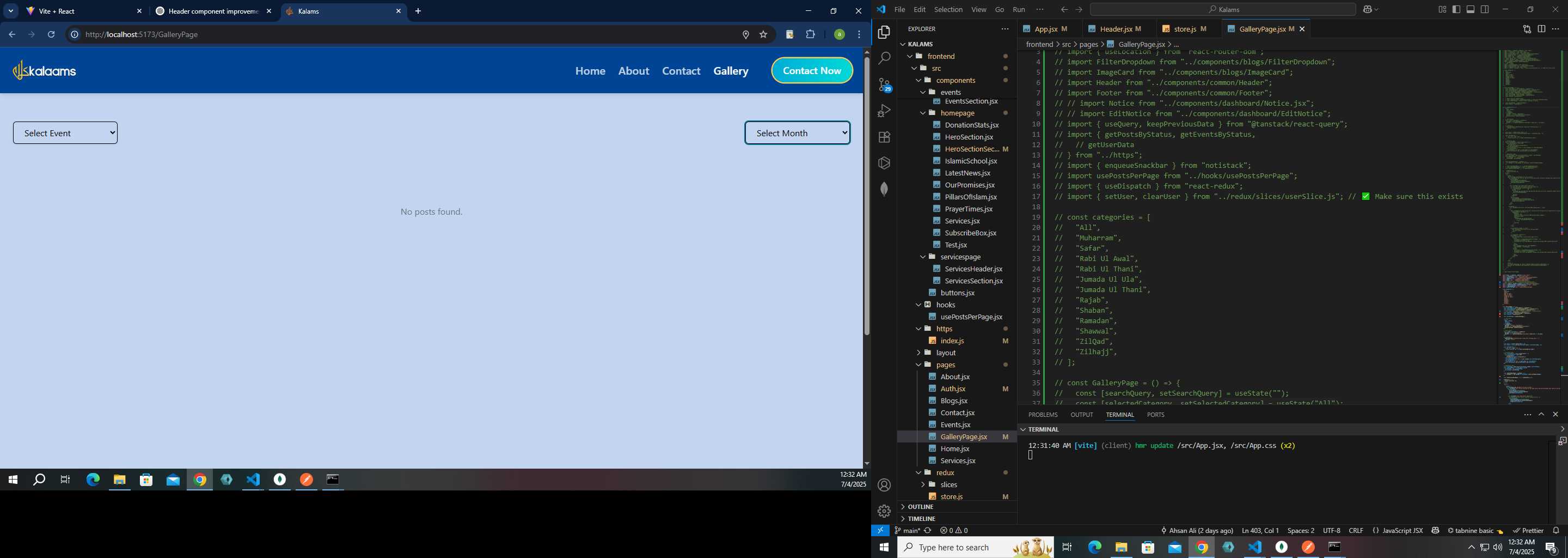Screen dimensions: 1568x558
Task: Click the Chrome address bar URL
Action: [142, 35]
